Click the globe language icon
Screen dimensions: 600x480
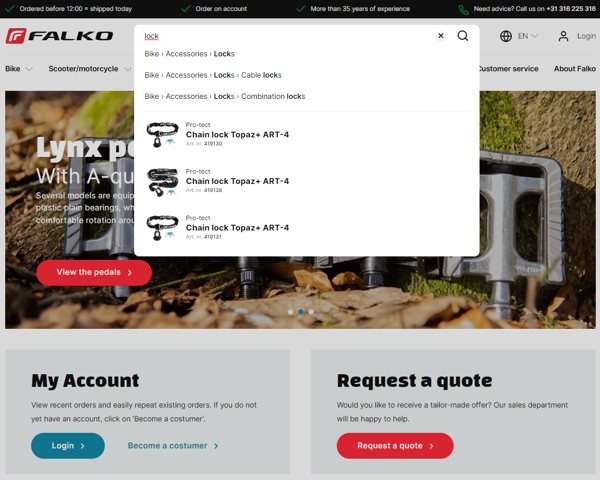tap(506, 36)
